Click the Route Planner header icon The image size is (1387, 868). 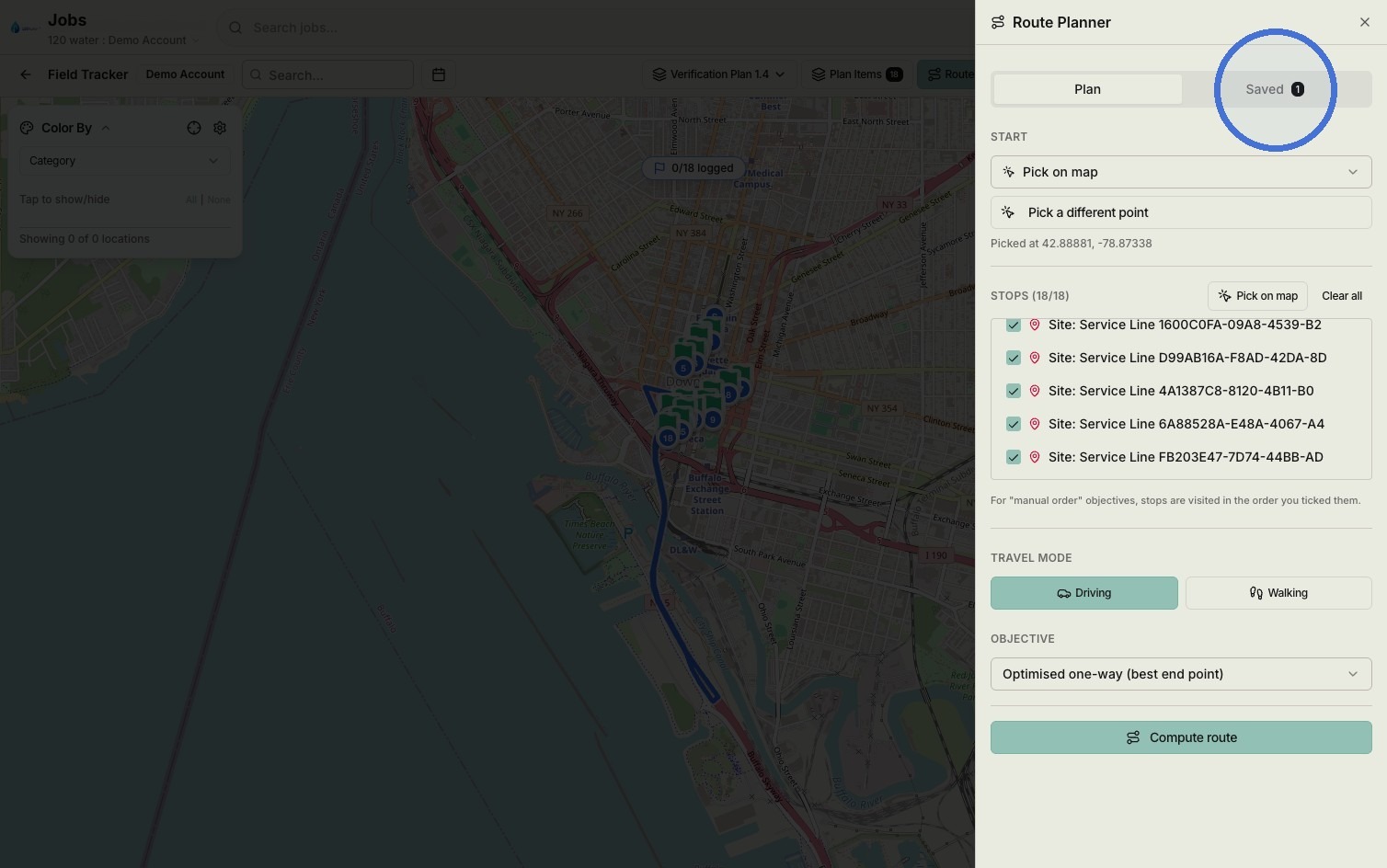point(998,22)
